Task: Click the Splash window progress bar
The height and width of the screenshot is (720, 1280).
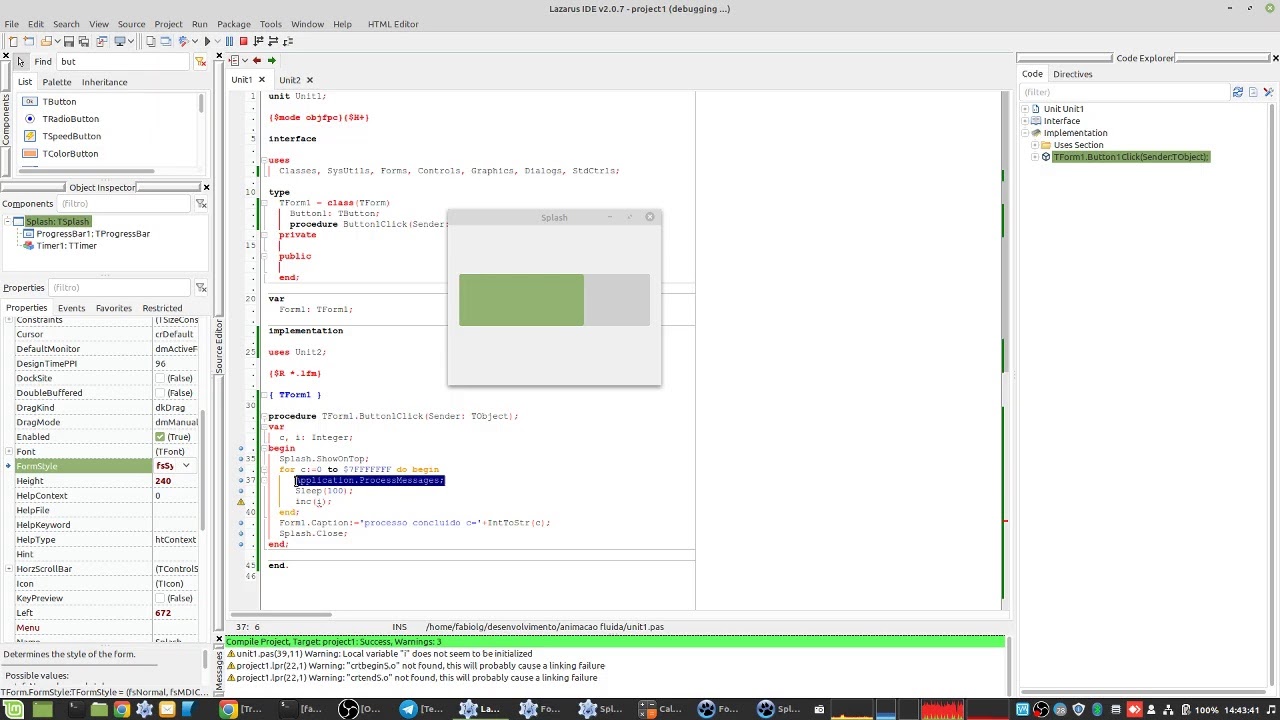Action: pyautogui.click(x=554, y=300)
